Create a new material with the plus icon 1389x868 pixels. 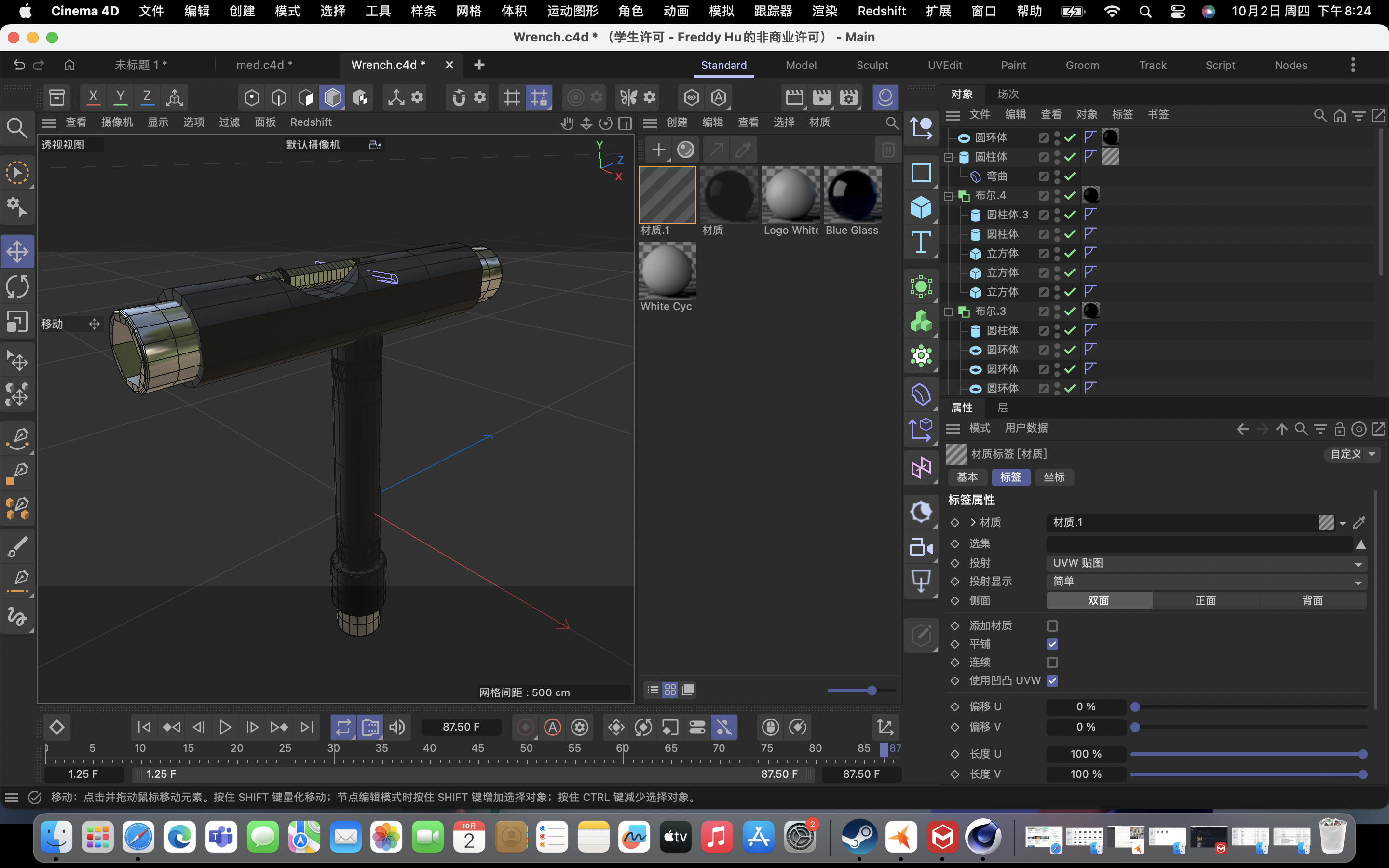pos(658,149)
